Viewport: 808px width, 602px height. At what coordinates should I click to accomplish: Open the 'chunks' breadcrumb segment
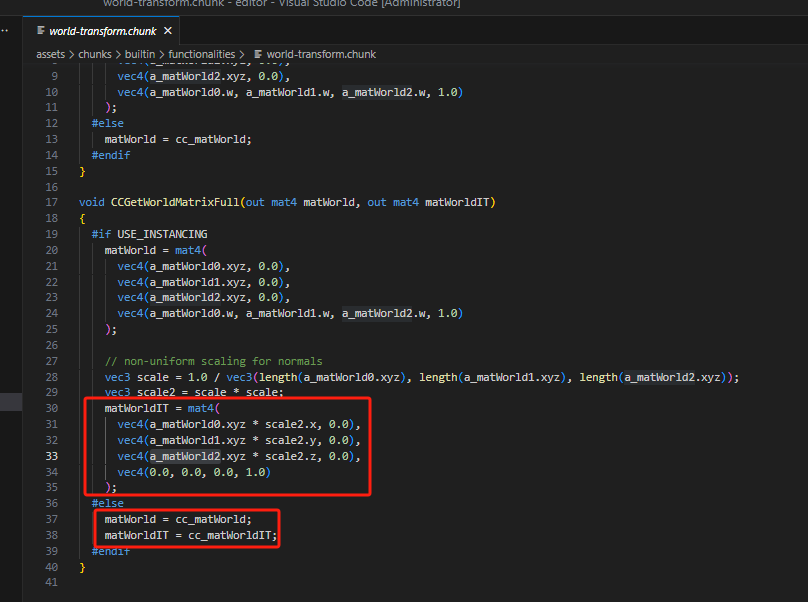click(x=95, y=54)
